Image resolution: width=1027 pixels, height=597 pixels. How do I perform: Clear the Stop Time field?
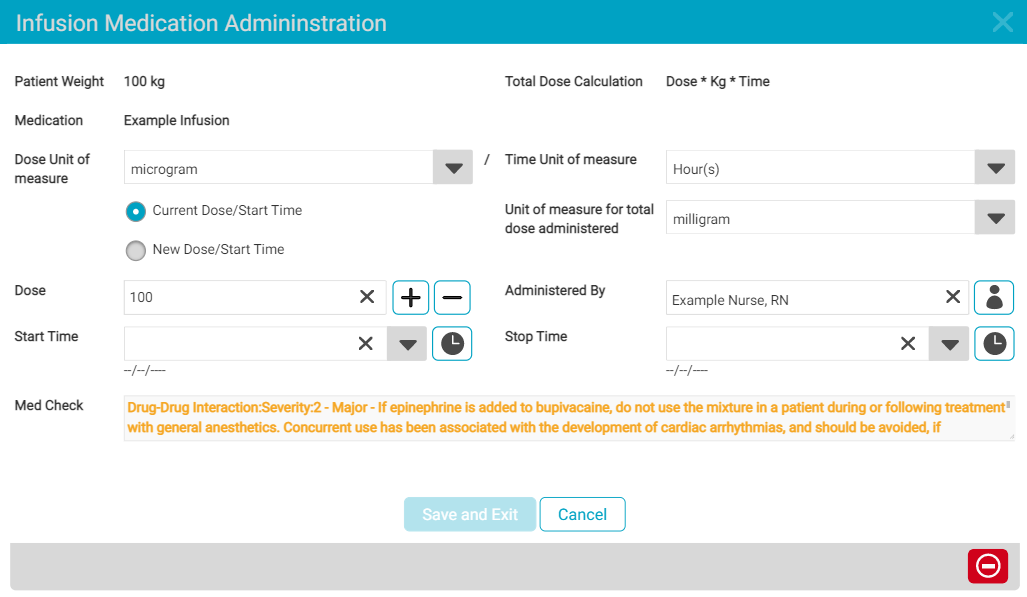pos(908,343)
